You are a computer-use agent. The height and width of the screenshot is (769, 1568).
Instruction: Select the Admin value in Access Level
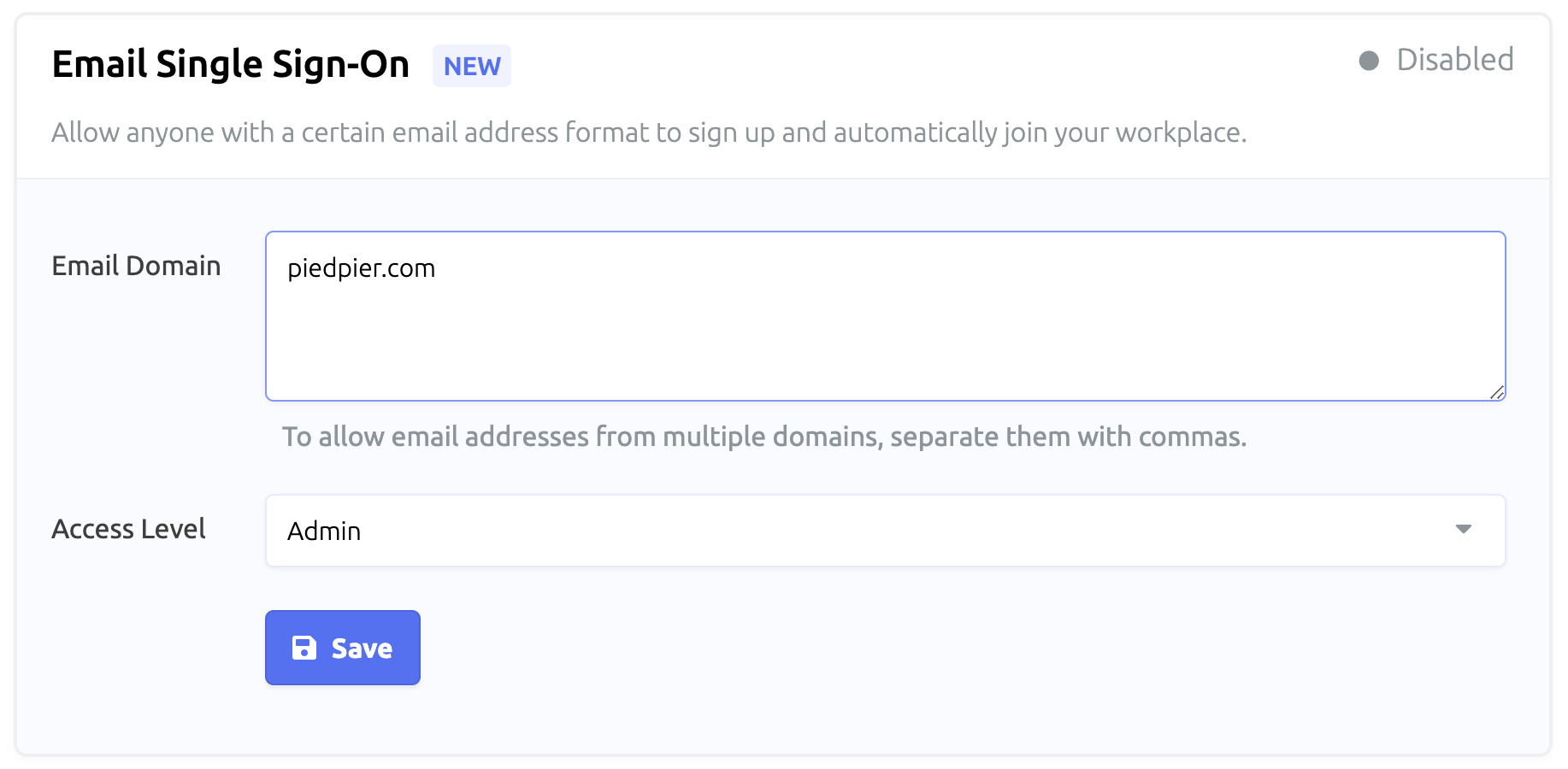(x=324, y=531)
